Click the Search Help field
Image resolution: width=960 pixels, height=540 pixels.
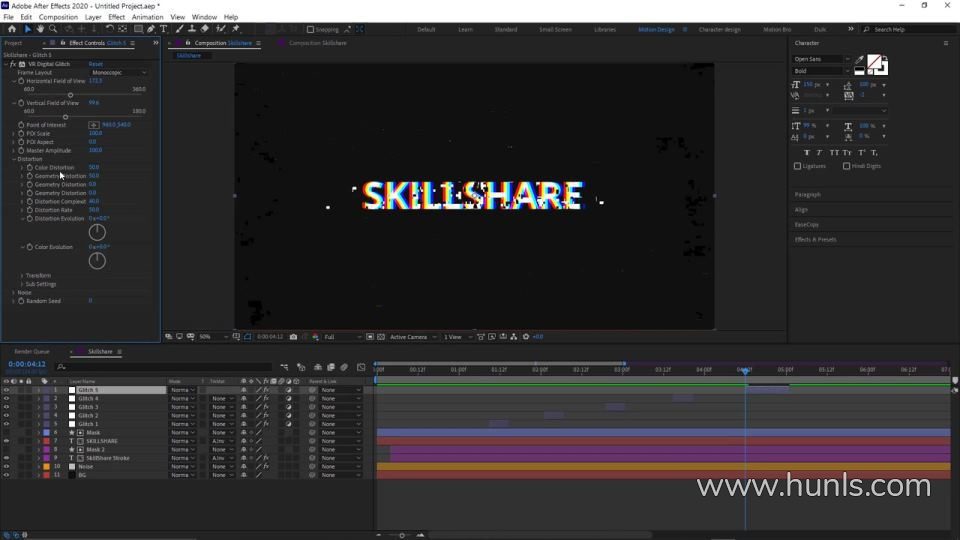click(905, 29)
